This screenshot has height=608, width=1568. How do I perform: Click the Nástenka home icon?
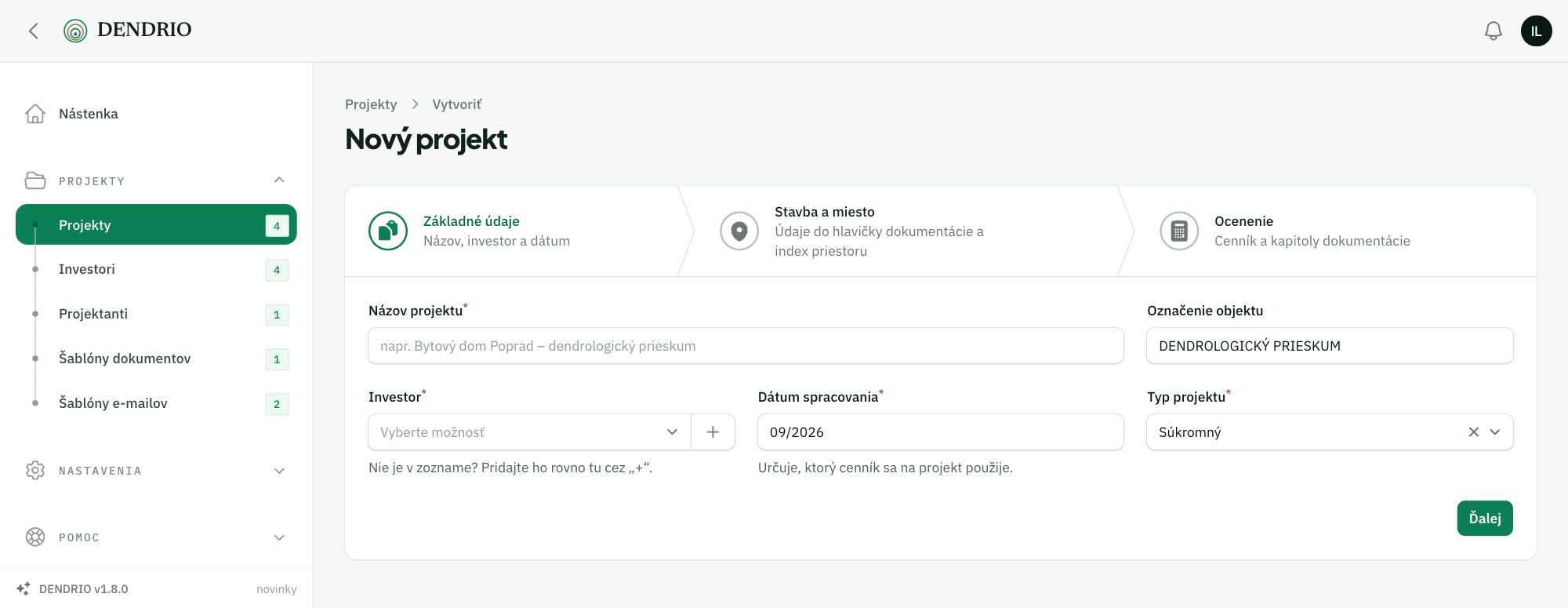[35, 114]
